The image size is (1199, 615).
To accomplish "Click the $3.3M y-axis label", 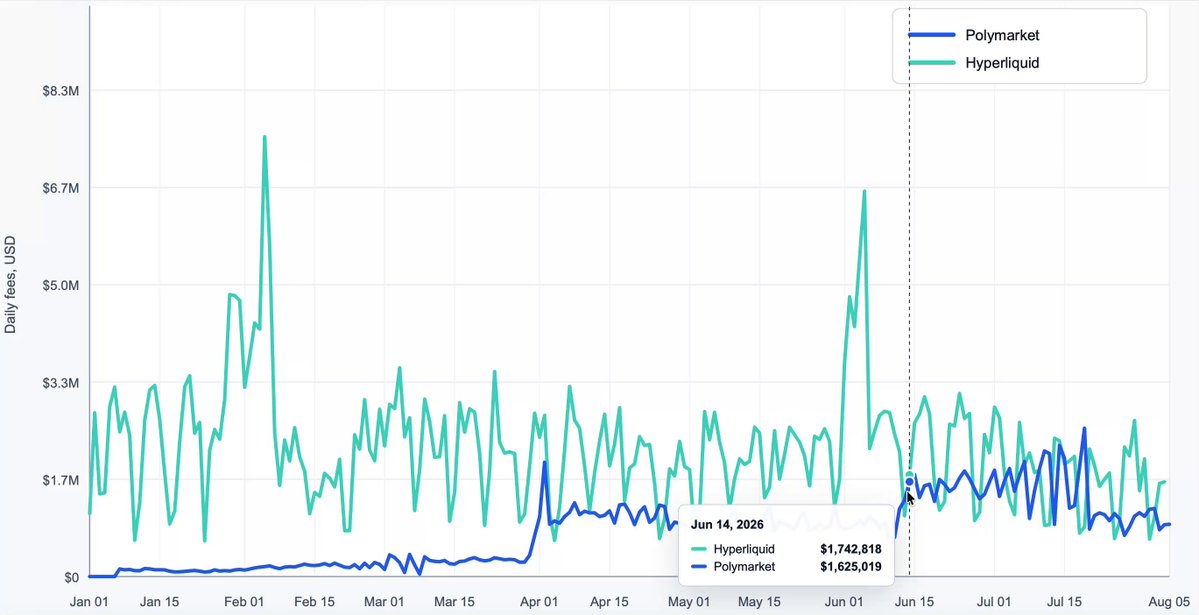I will click(60, 382).
